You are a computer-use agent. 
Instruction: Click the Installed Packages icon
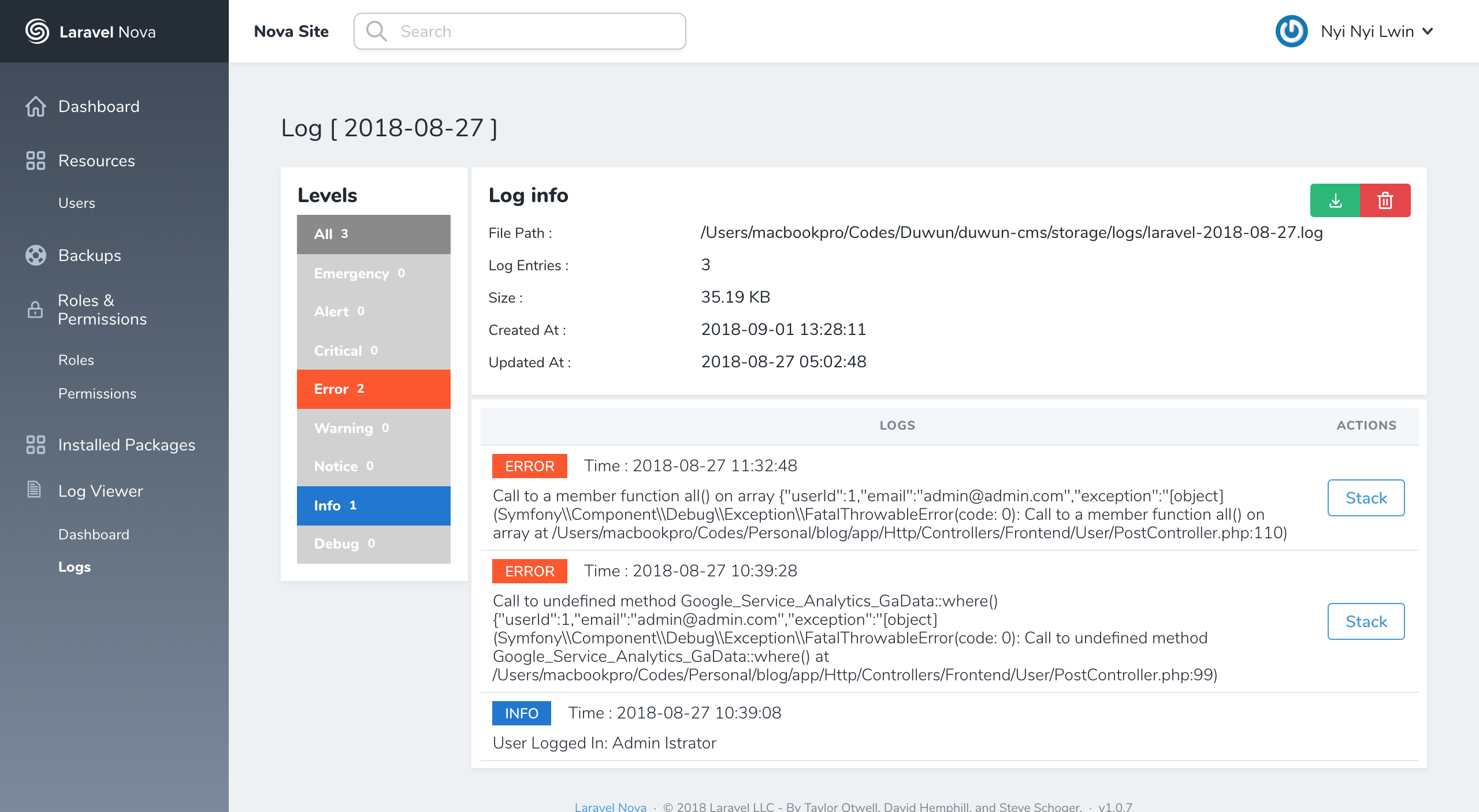(35, 445)
